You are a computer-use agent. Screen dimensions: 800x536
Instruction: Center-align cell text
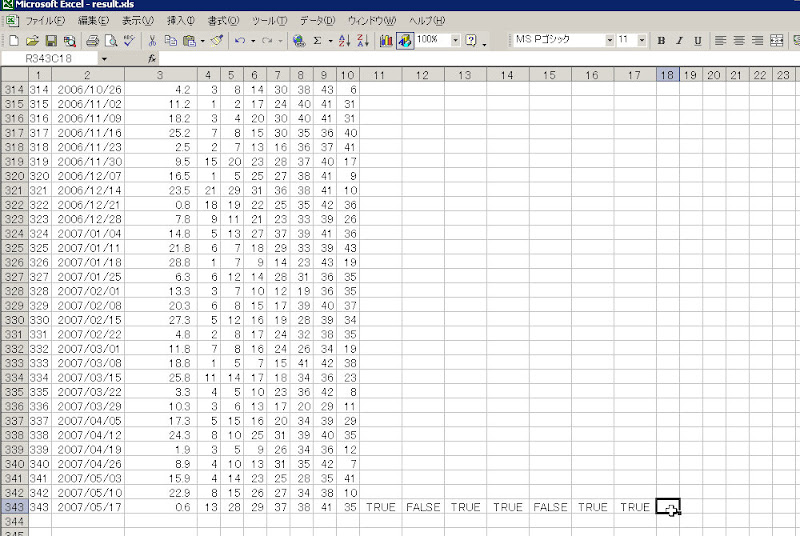click(x=739, y=40)
